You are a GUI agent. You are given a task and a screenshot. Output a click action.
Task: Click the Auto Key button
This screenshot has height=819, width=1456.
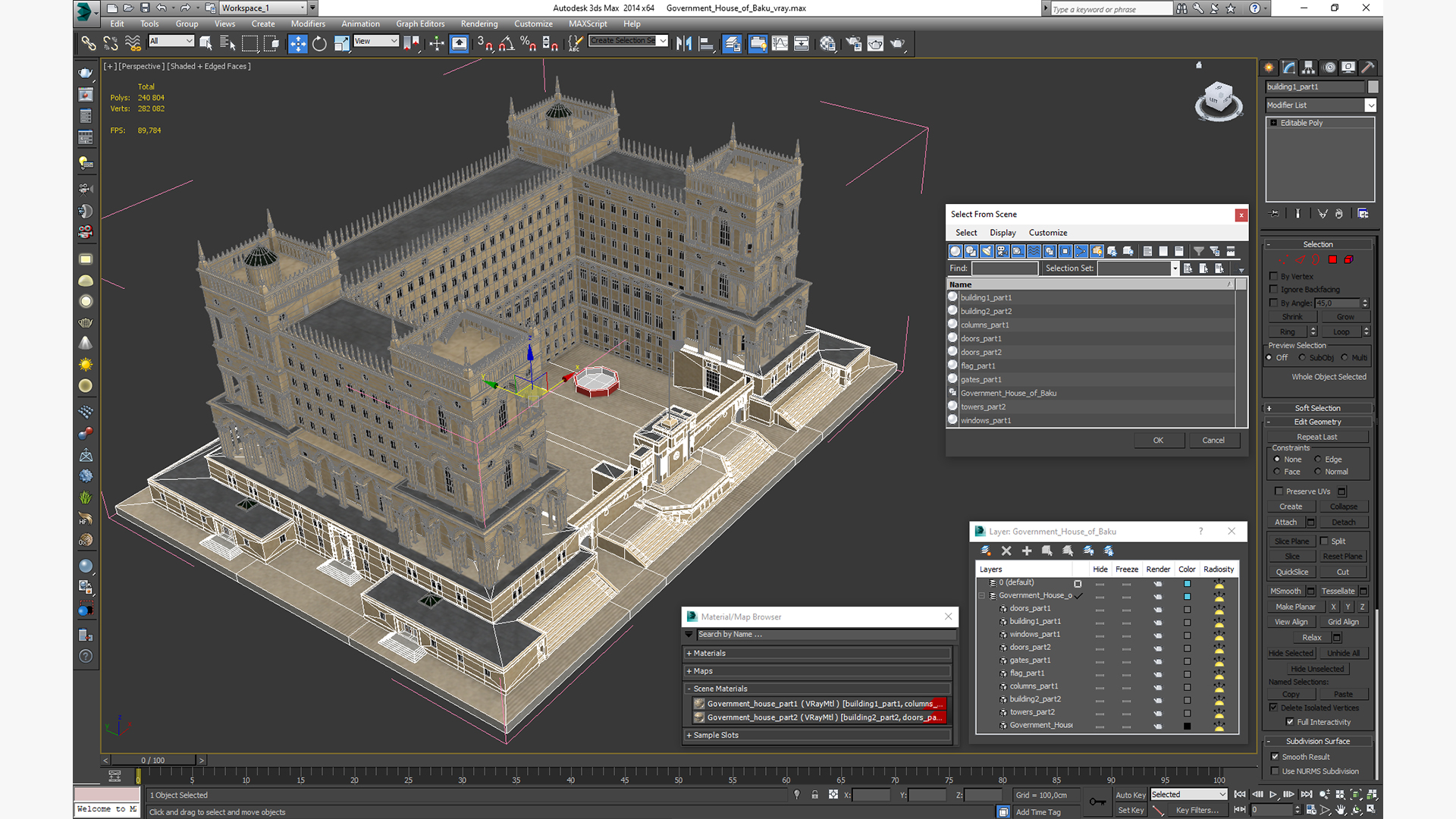pos(1130,795)
